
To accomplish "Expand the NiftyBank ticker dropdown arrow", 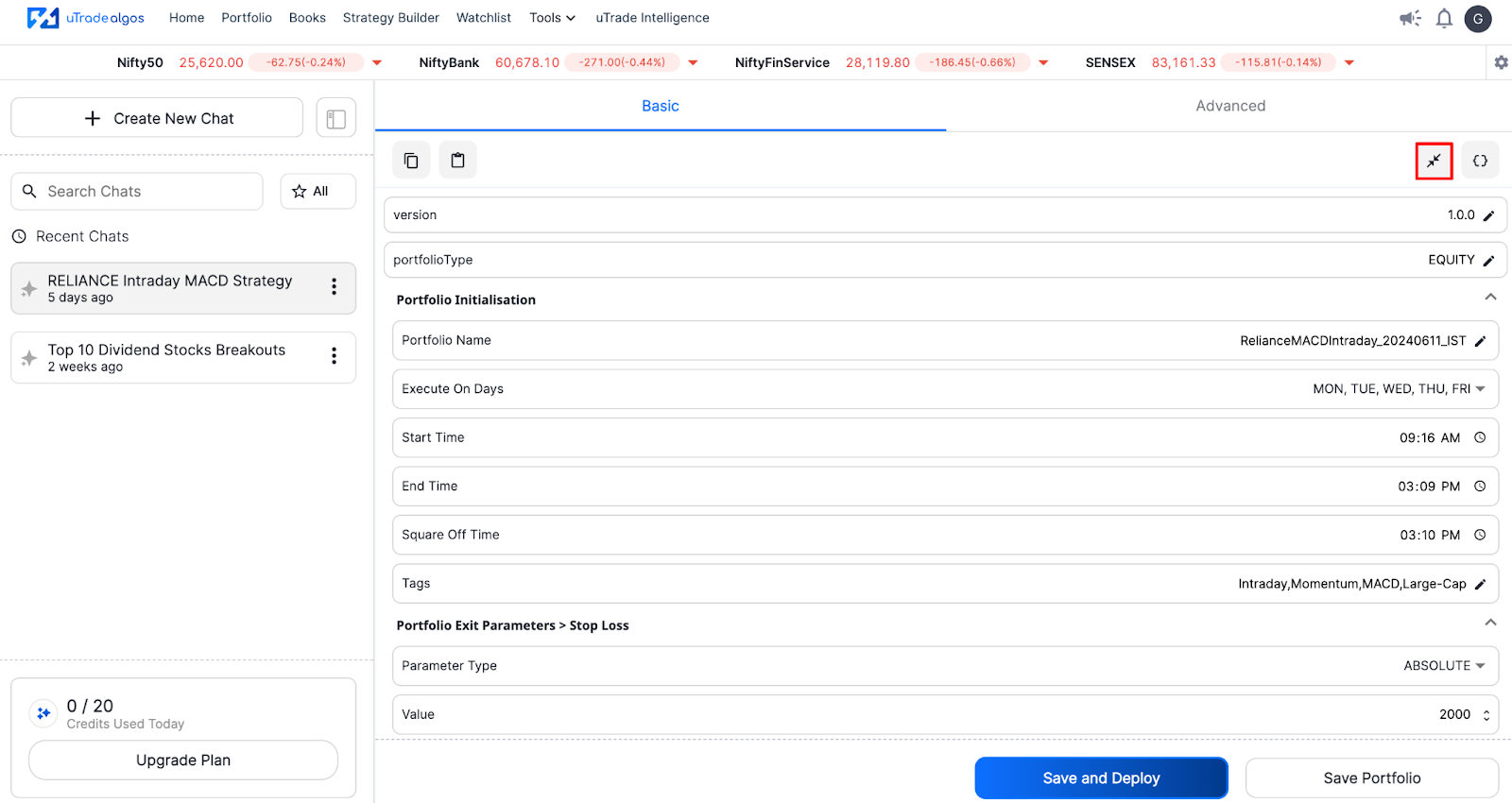I will pos(693,62).
